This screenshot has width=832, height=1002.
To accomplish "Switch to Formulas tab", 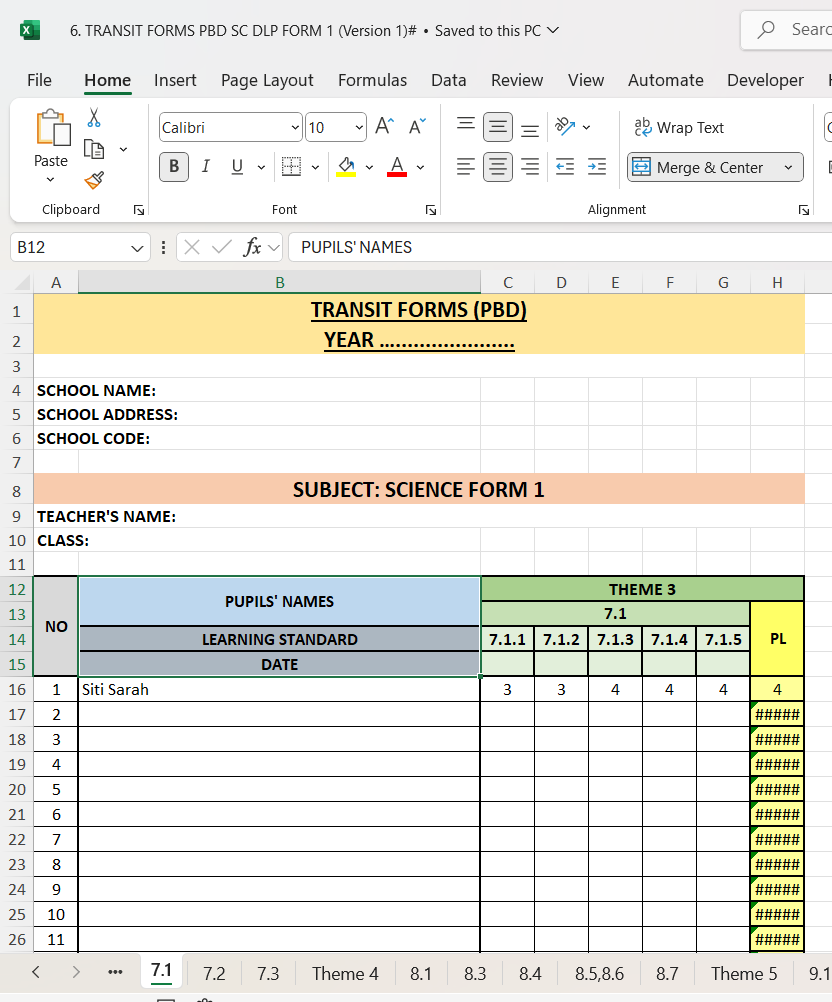I will pyautogui.click(x=373, y=81).
